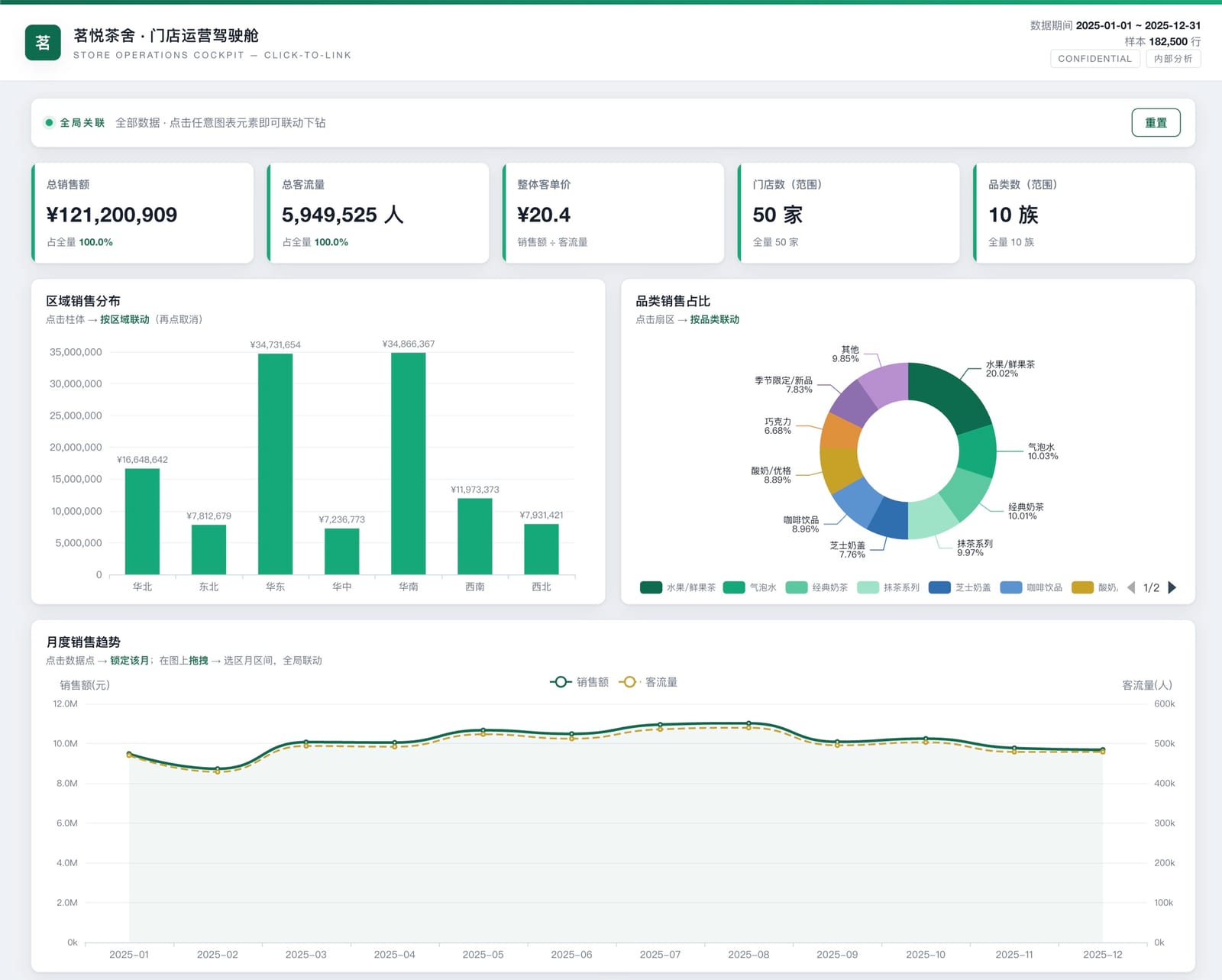Click the 华南 sales bar
This screenshot has height=980, width=1222.
[x=408, y=463]
